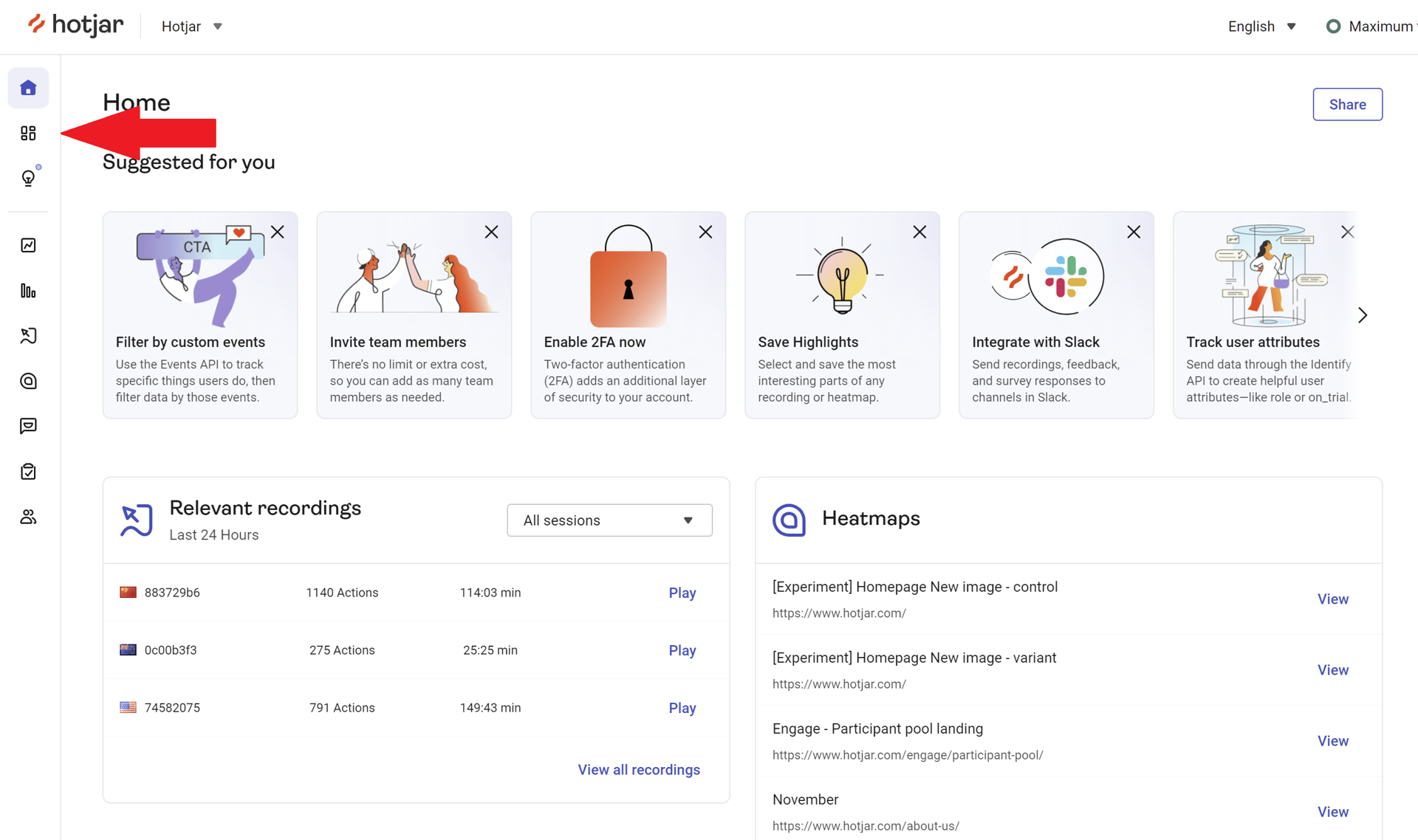Select the Interviews people icon in sidebar

pos(28,517)
